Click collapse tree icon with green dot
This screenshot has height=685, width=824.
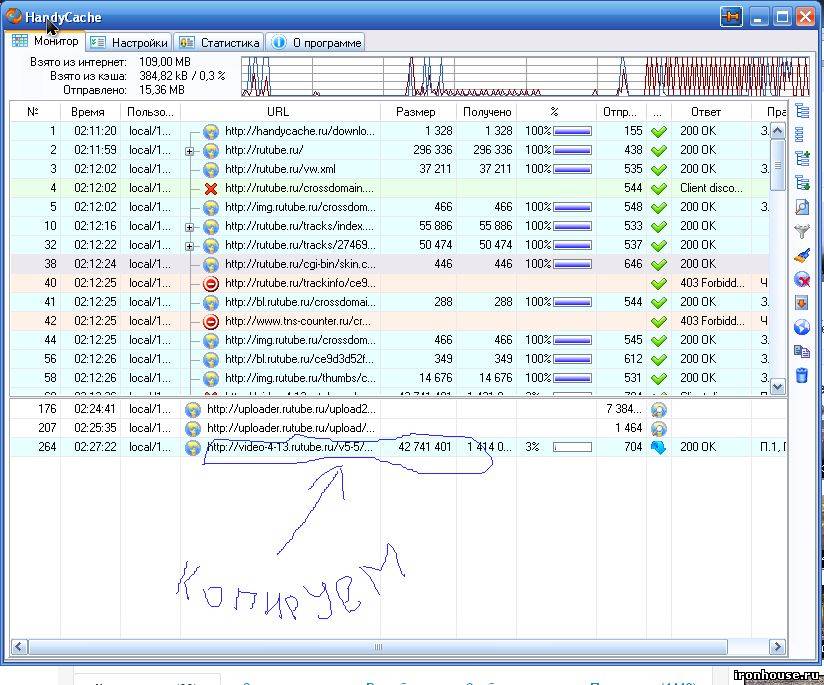802,182
